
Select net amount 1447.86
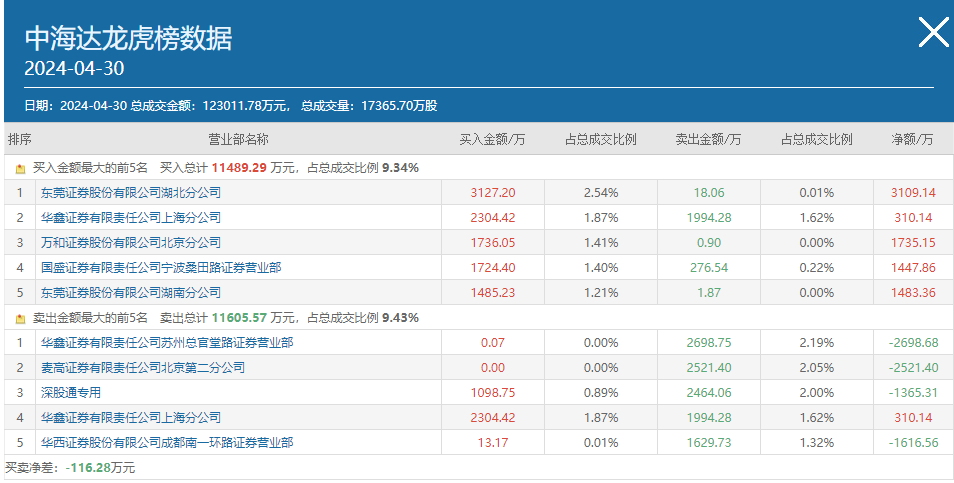(x=913, y=268)
